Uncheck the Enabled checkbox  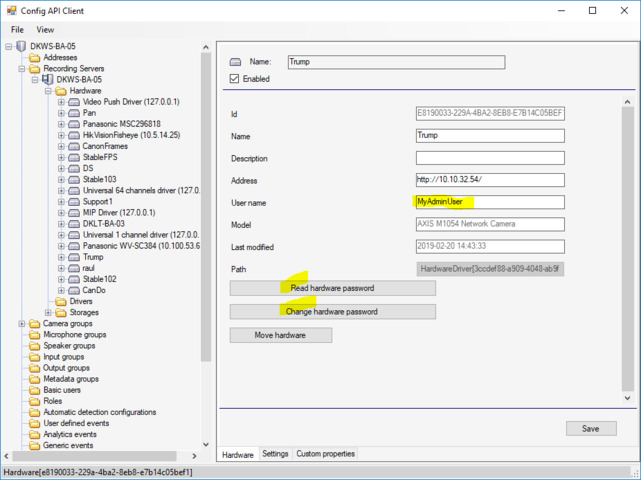[x=235, y=79]
